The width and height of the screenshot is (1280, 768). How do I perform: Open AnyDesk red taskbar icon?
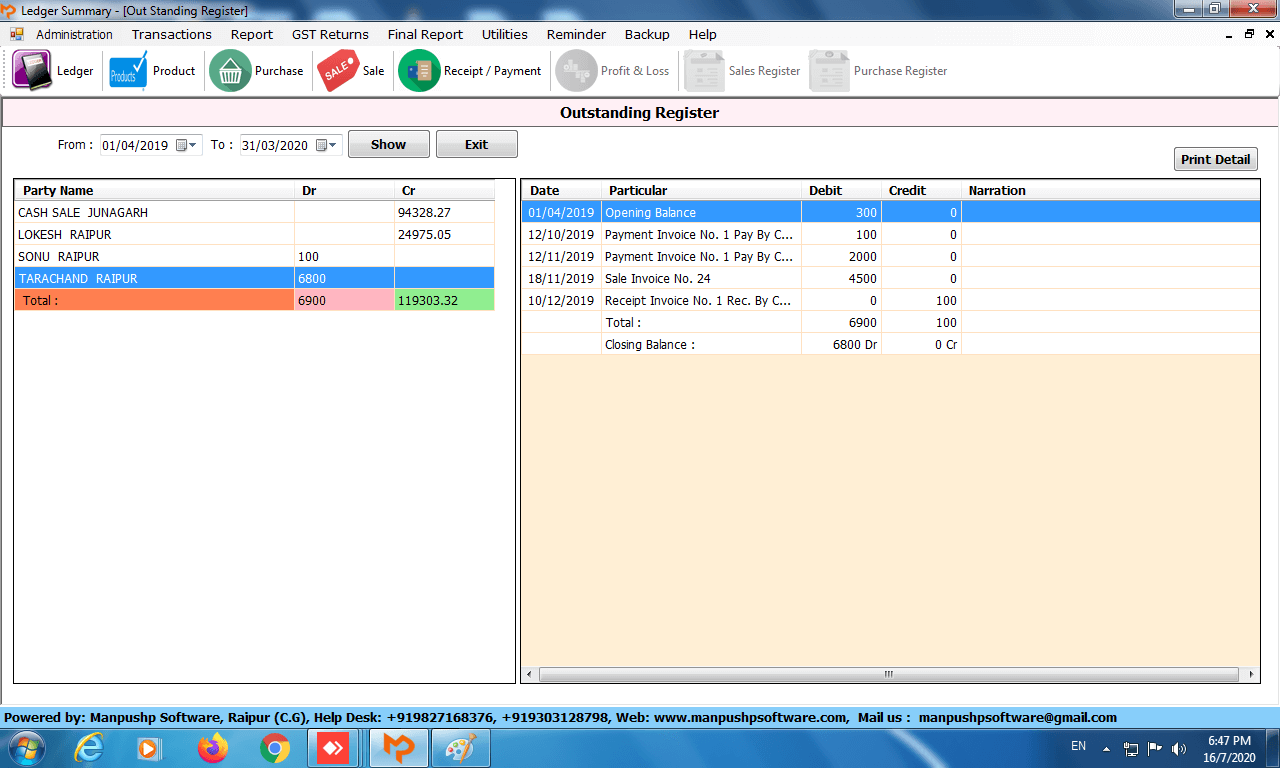(334, 748)
